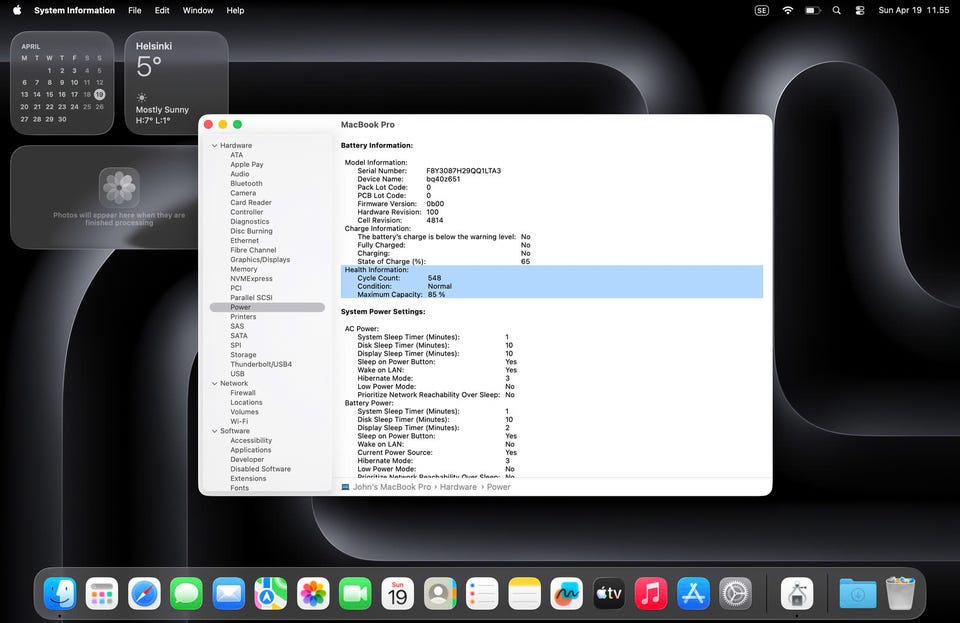Open Photos app in dock
The width and height of the screenshot is (960, 623).
pos(313,593)
